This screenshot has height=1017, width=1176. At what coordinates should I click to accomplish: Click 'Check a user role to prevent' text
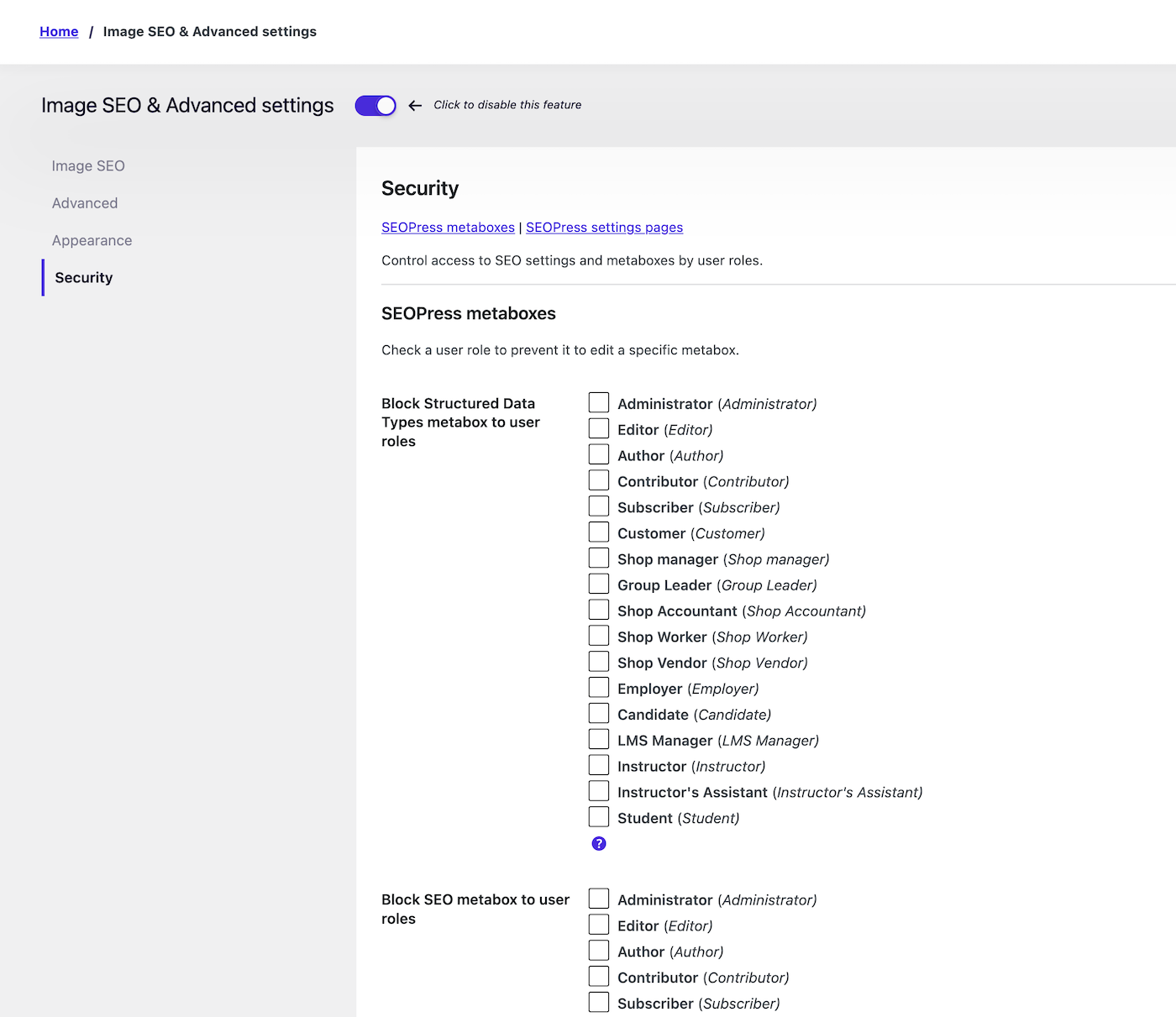pyautogui.click(x=560, y=350)
